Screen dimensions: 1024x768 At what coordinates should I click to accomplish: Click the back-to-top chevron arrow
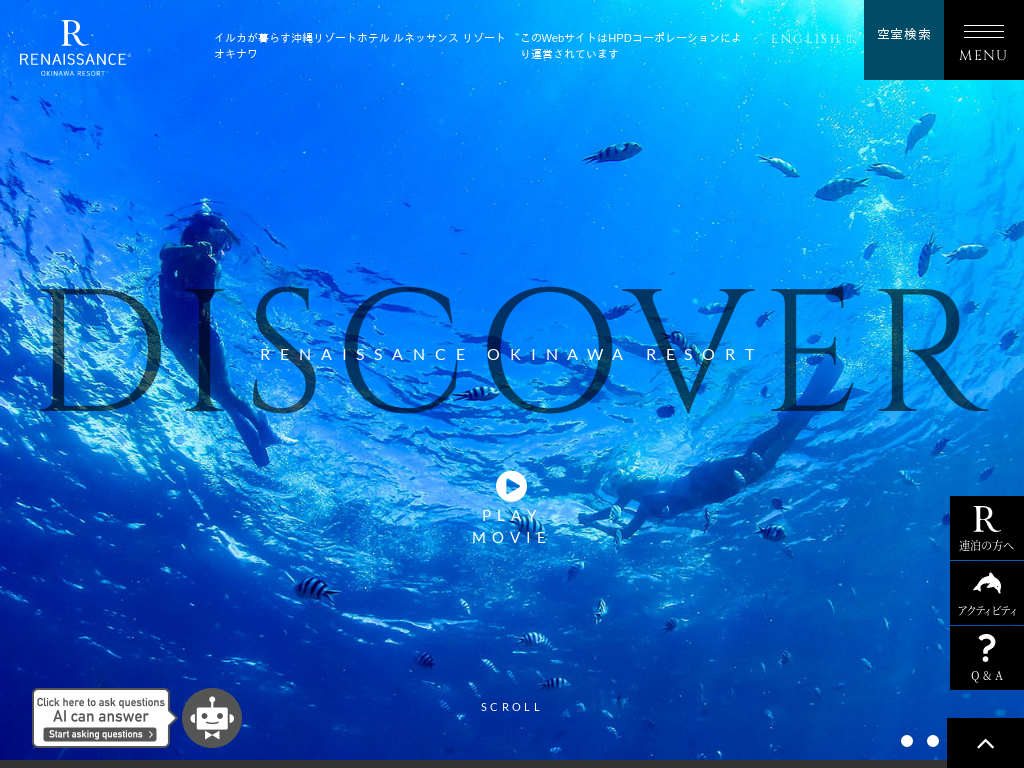[985, 743]
